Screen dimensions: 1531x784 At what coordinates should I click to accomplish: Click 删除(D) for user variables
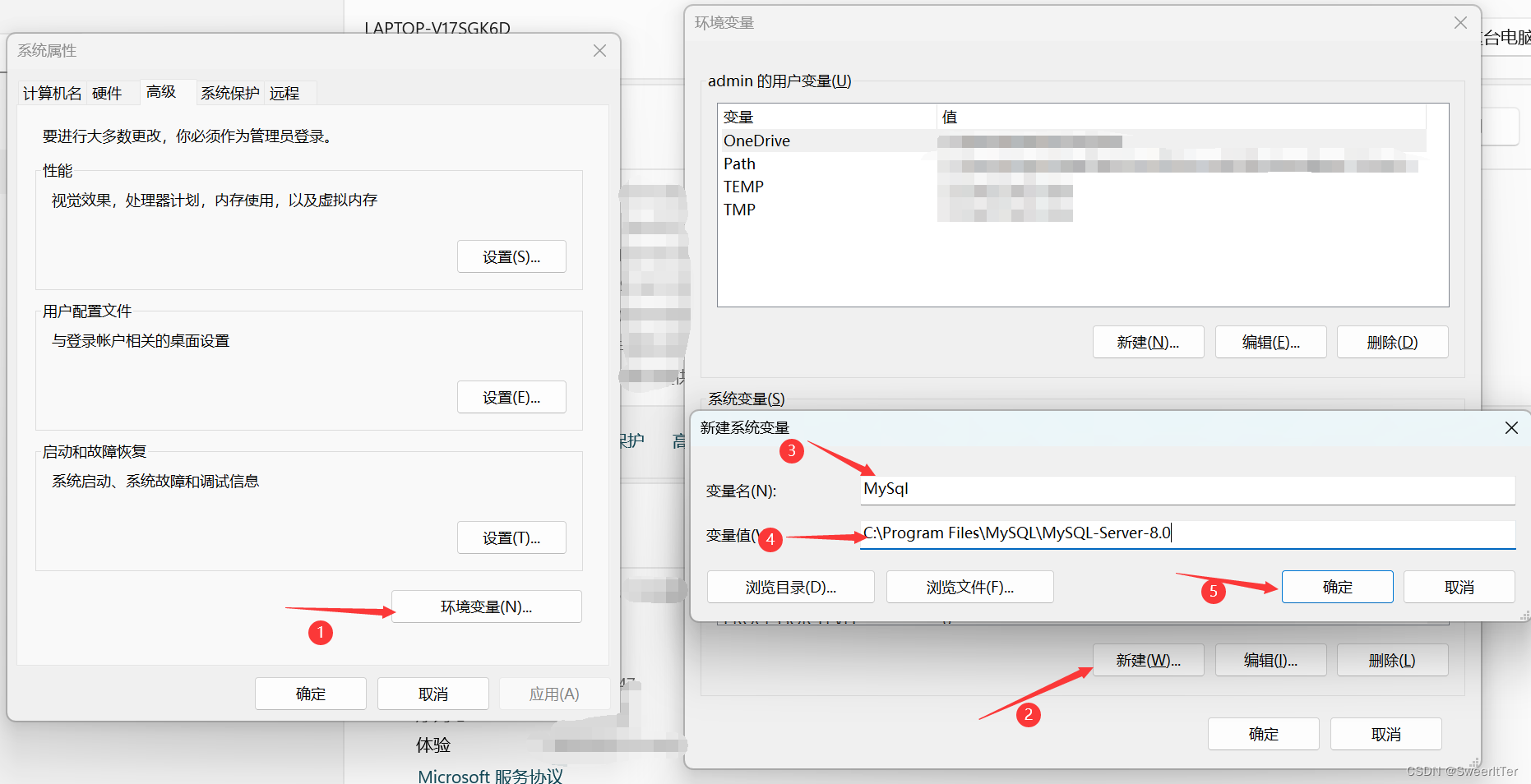tap(1392, 342)
